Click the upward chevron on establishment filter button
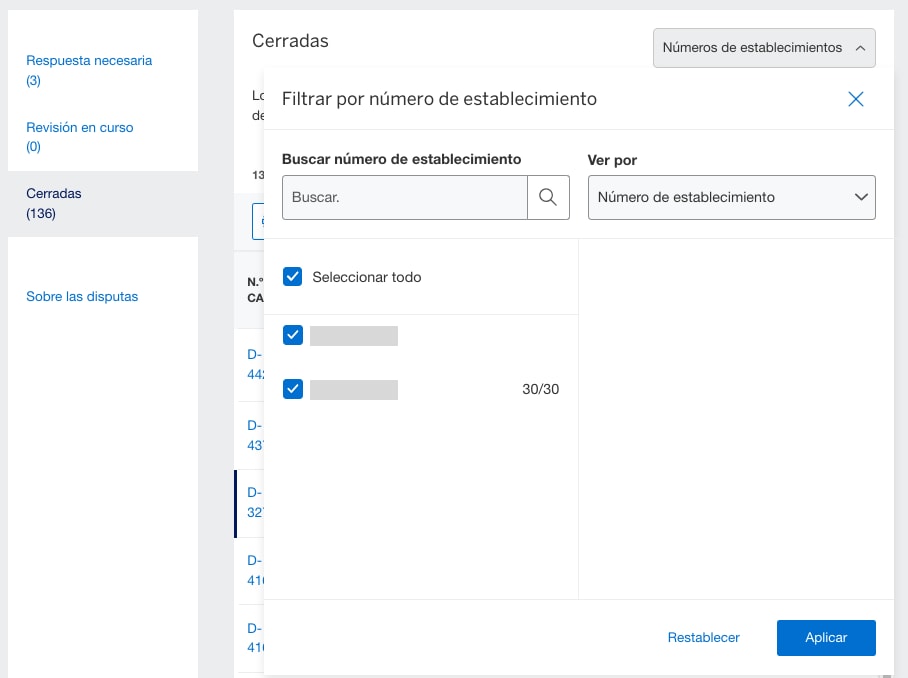Viewport: 908px width, 678px height. click(x=858, y=47)
